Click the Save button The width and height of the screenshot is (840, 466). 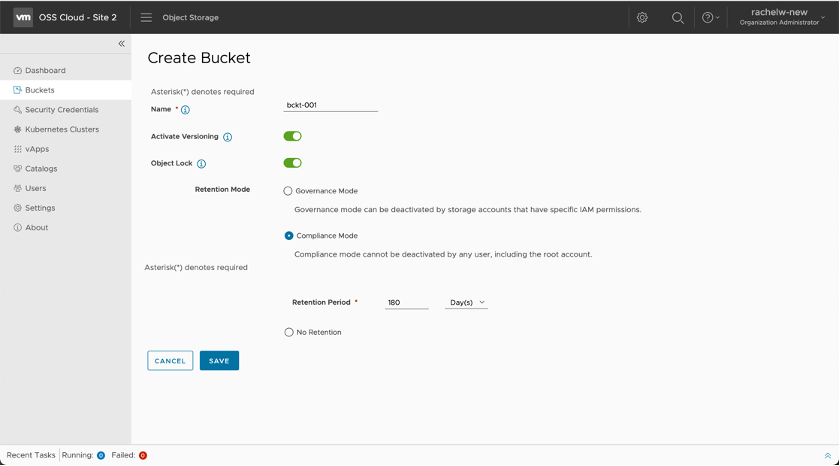pyautogui.click(x=219, y=361)
